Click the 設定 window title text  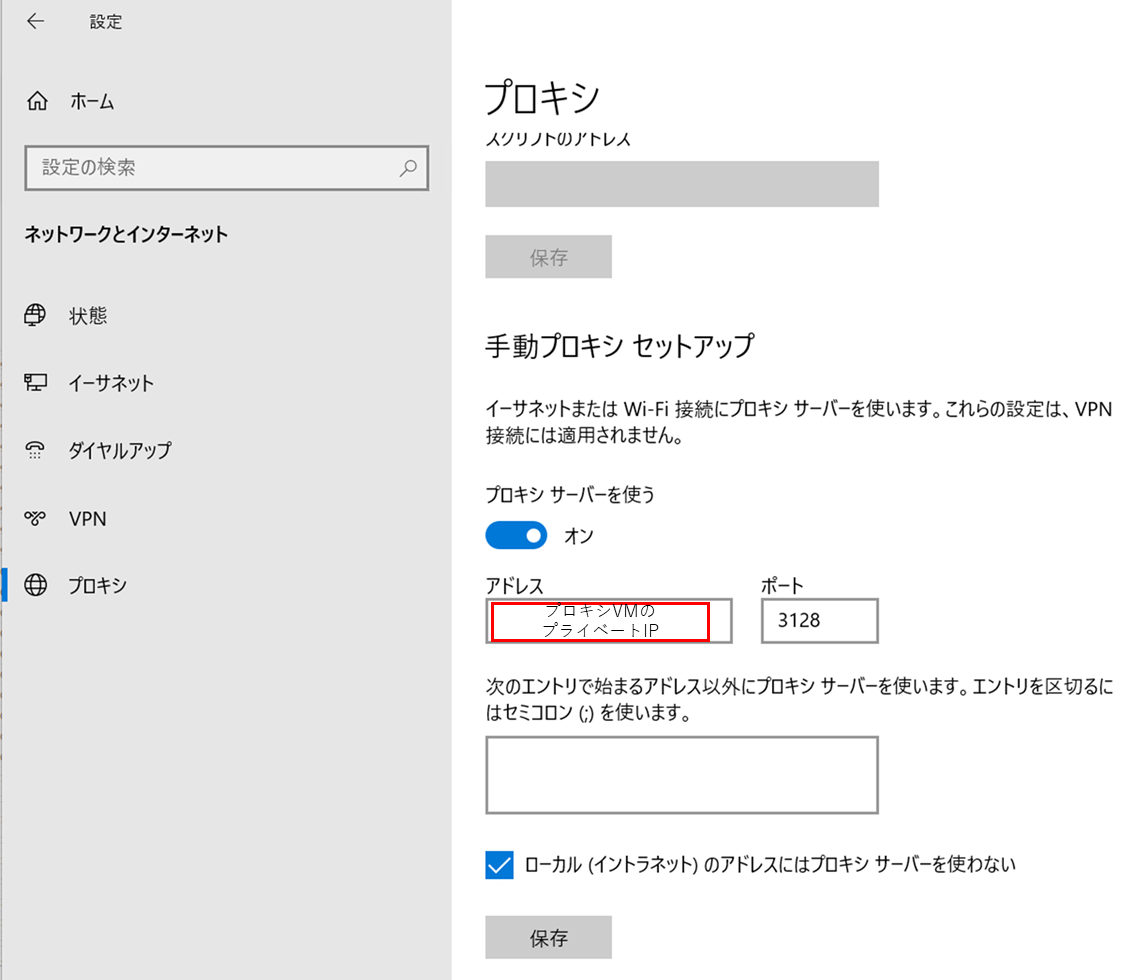click(x=106, y=22)
